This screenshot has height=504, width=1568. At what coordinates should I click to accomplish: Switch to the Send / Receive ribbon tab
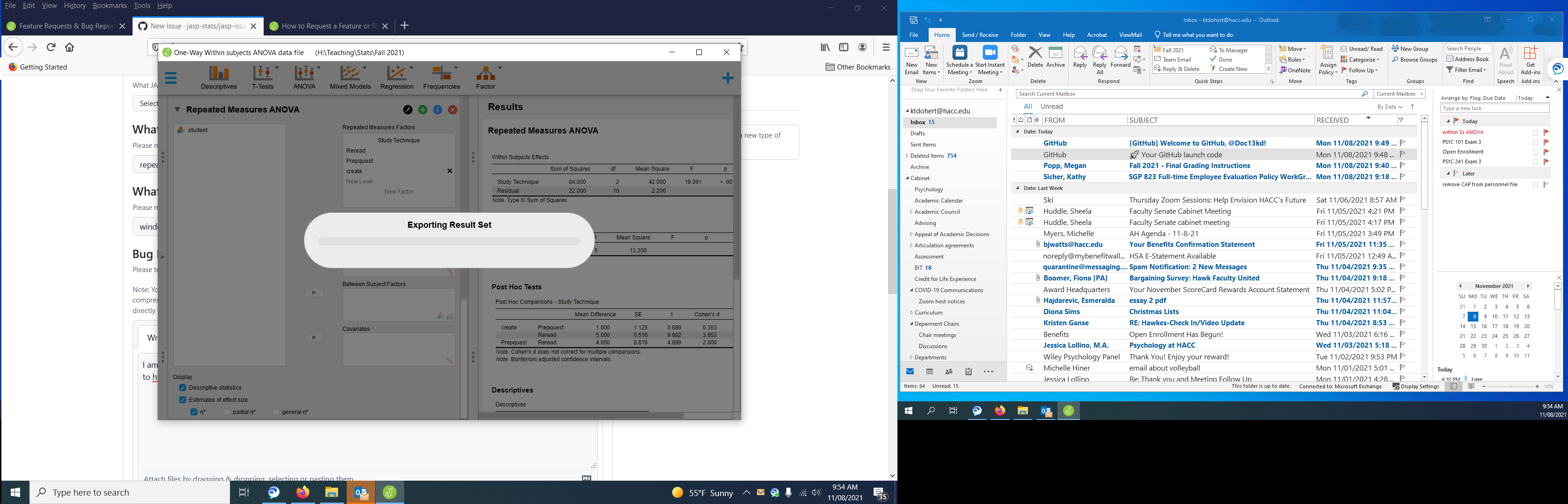tap(980, 35)
